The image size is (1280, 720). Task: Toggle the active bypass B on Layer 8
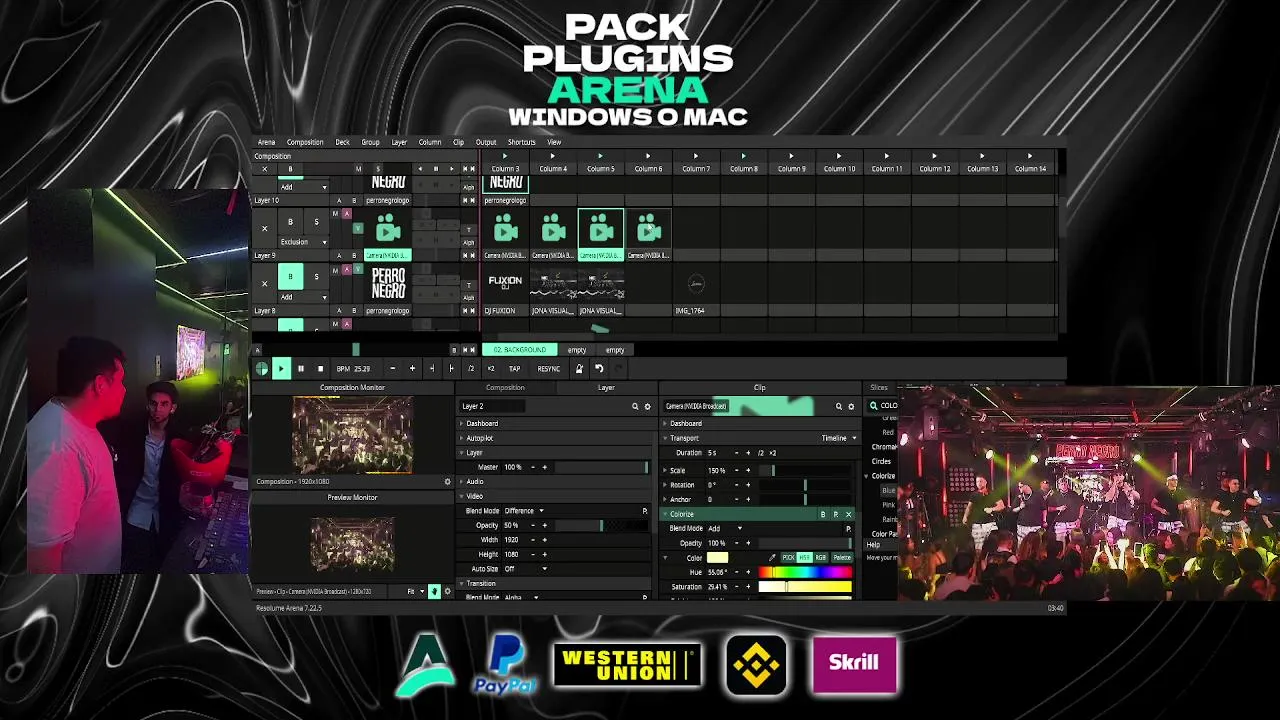click(290, 276)
